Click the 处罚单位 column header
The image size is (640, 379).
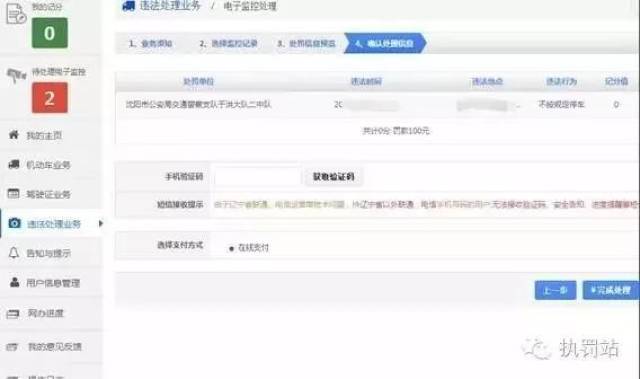198,82
